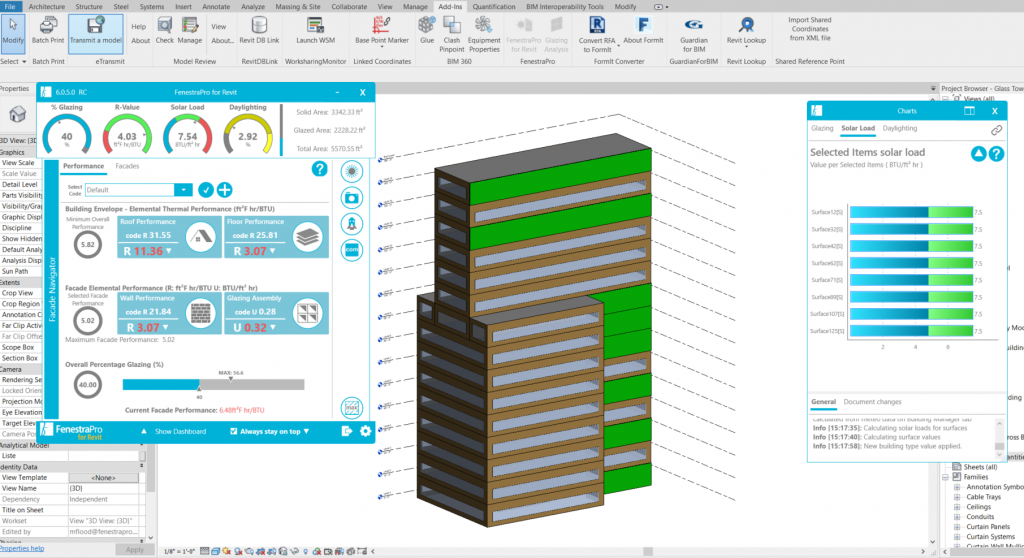Screen dimensions: 1024x558
Task: Click the View Name 3D input field
Action: (103, 488)
